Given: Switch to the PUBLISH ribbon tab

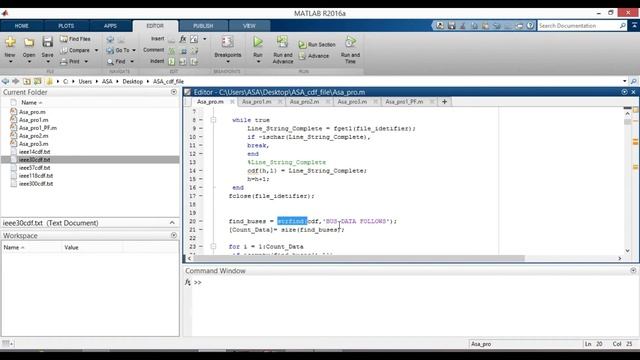Looking at the screenshot, I should point(203,26).
